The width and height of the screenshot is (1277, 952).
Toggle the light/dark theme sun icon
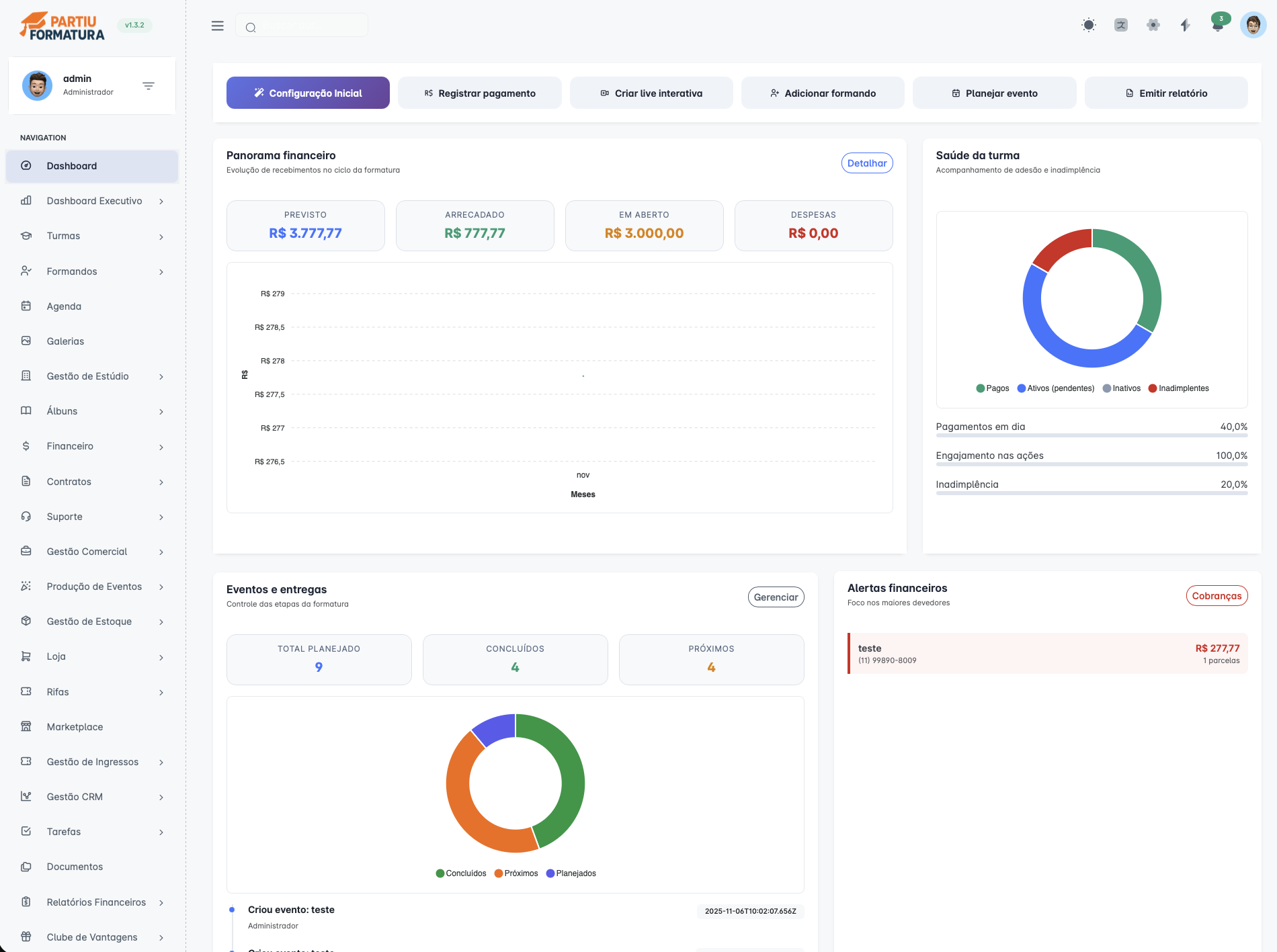tap(1088, 26)
